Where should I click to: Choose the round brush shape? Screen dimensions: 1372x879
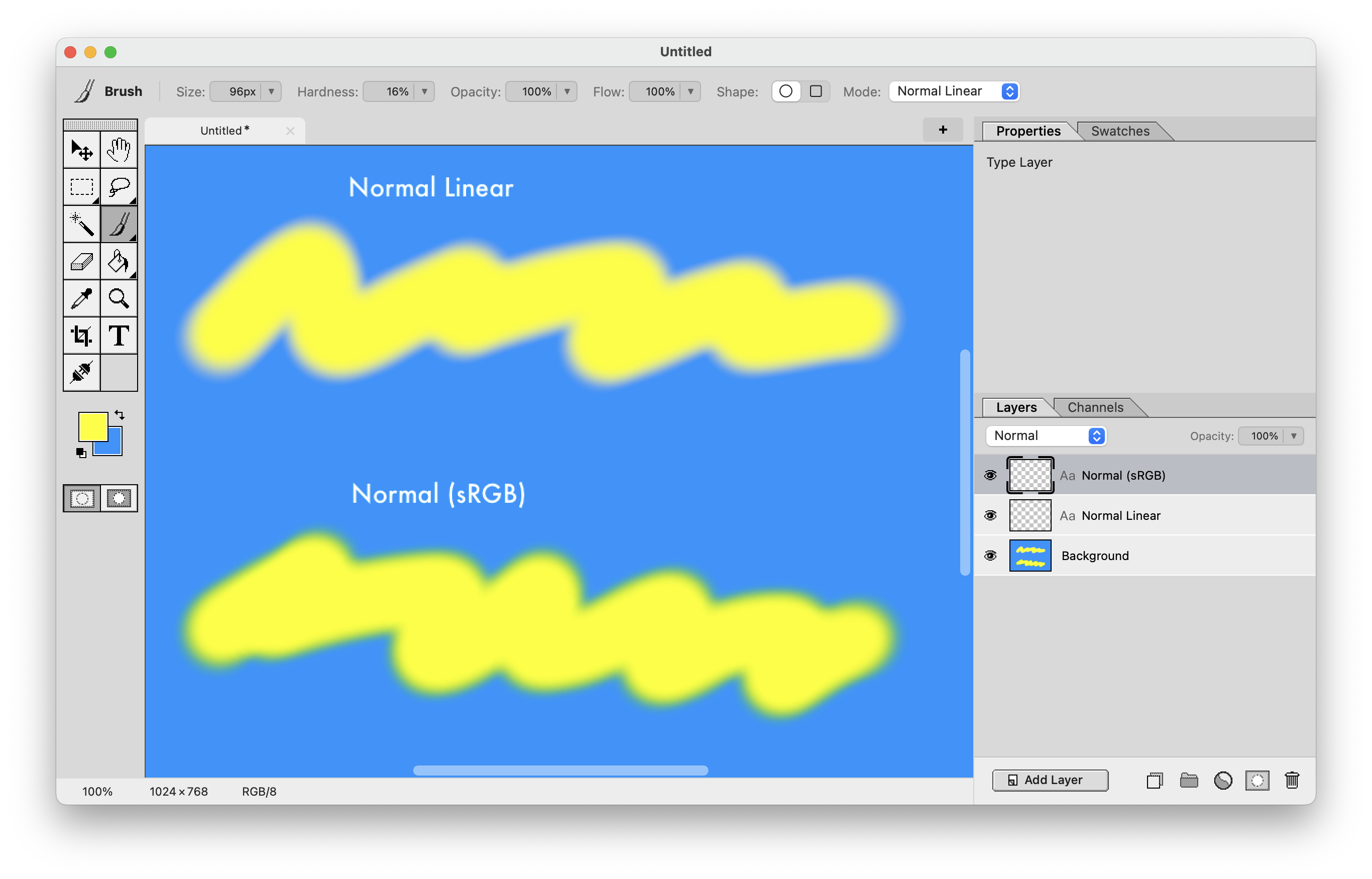click(x=786, y=91)
